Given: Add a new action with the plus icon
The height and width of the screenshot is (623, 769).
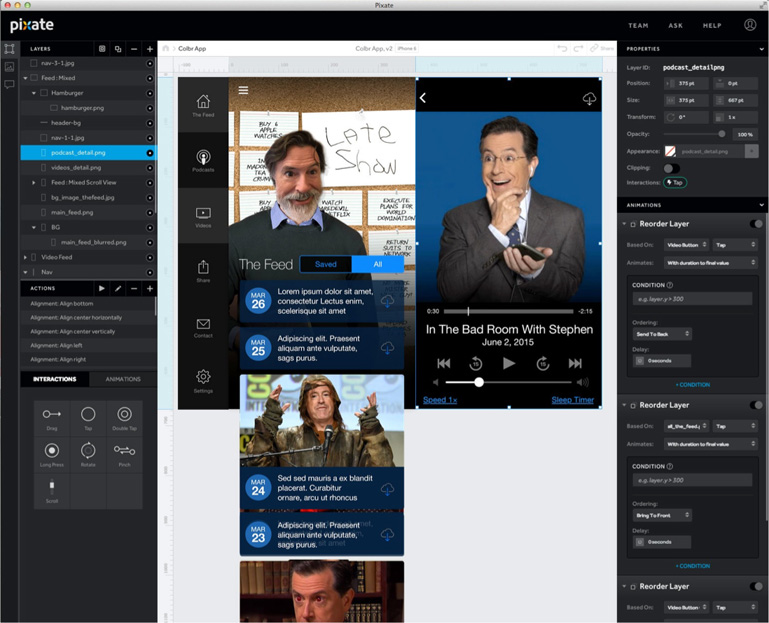Looking at the screenshot, I should tap(150, 288).
